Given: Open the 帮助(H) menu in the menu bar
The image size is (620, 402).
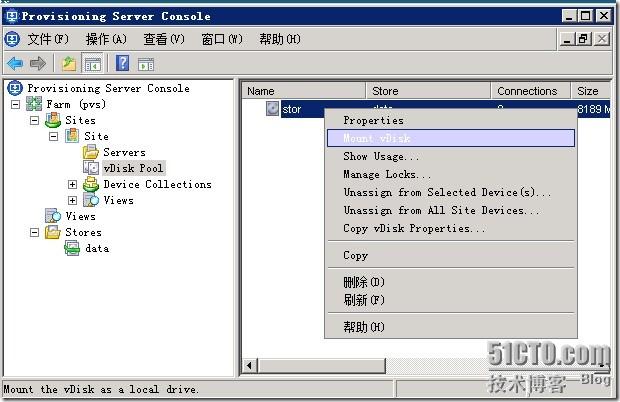Looking at the screenshot, I should [280, 39].
